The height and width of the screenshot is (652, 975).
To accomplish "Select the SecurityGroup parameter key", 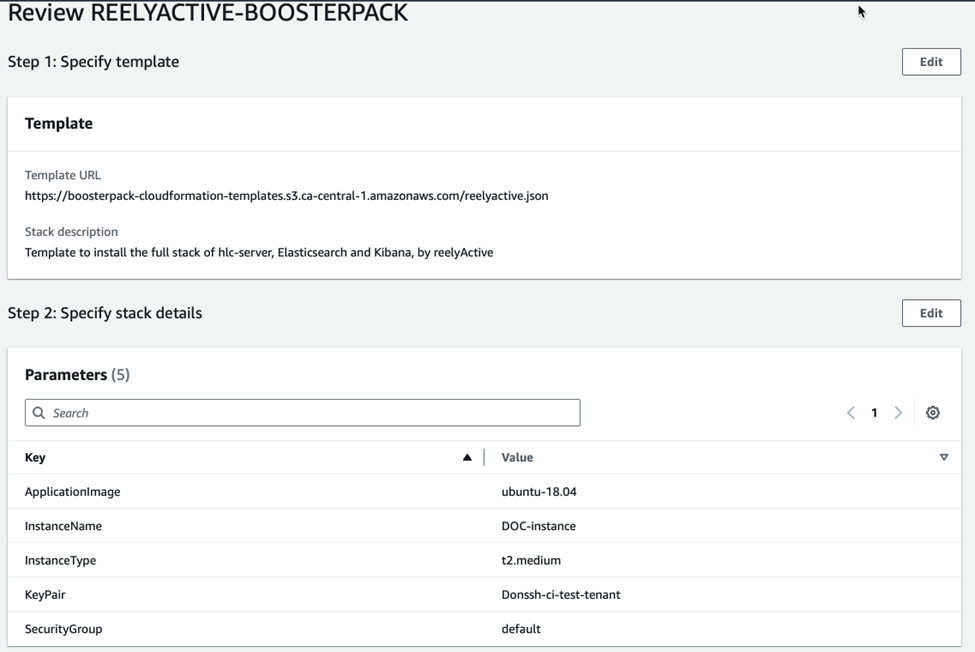I will [64, 629].
